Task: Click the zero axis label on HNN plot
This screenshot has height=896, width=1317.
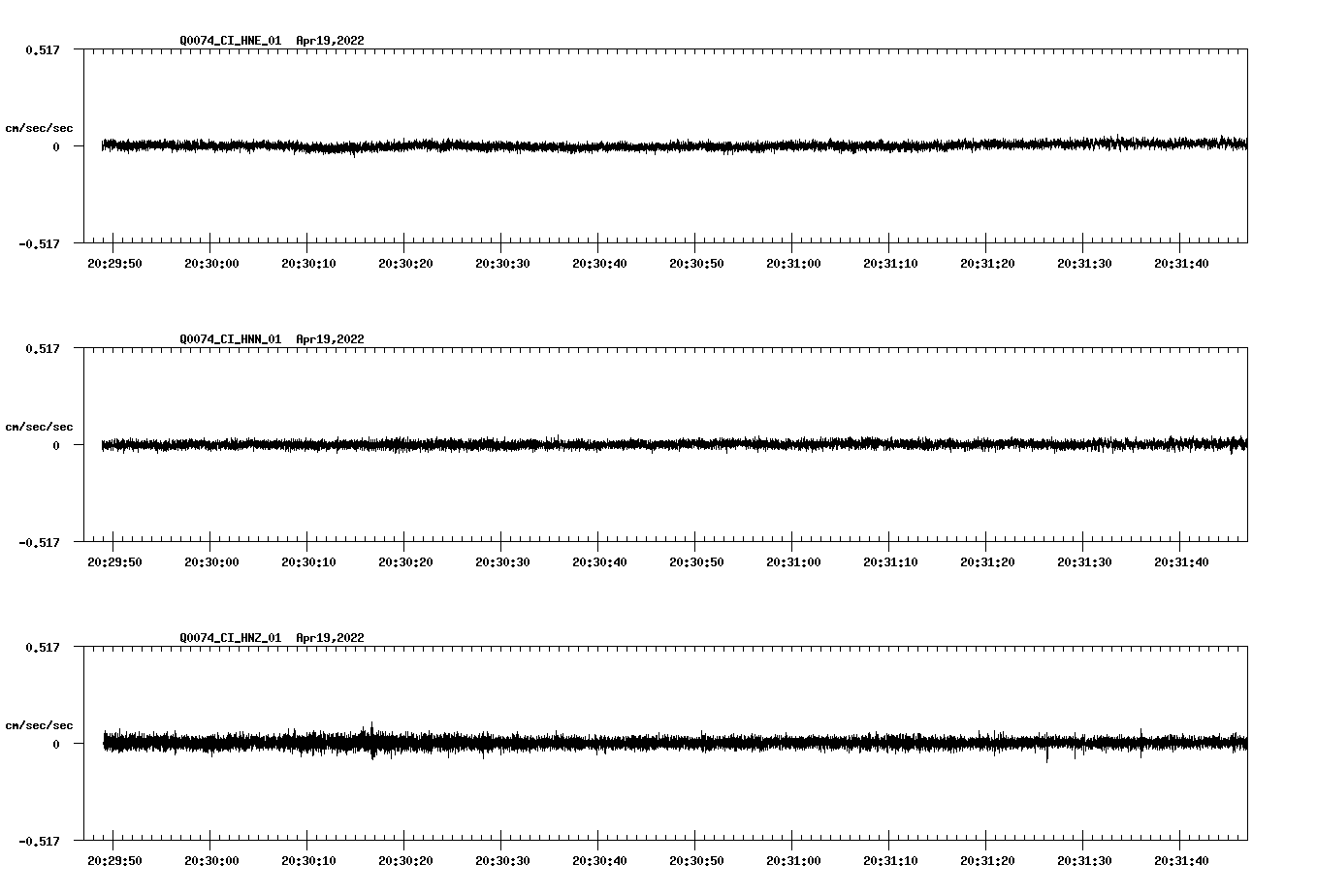Action: pyautogui.click(x=56, y=445)
